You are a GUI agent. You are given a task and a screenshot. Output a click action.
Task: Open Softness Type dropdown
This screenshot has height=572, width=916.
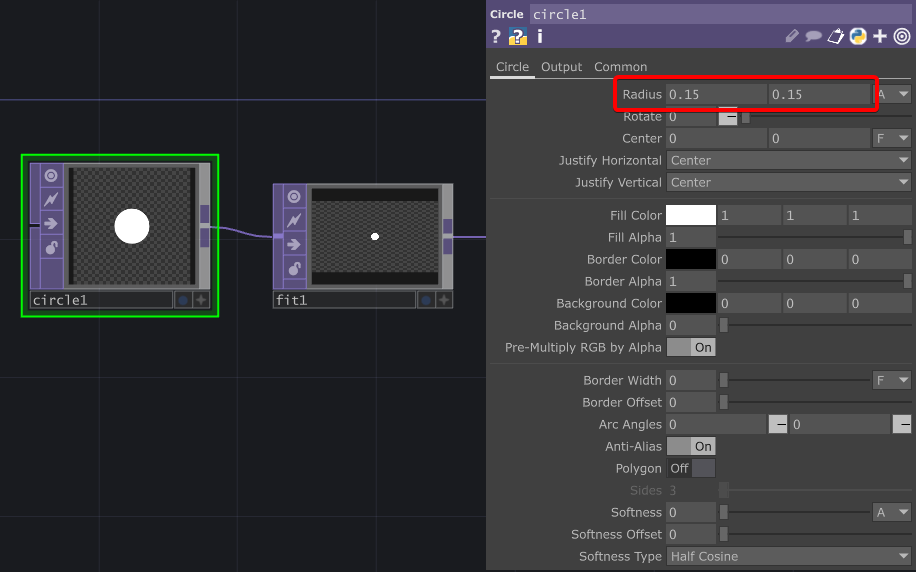coord(789,556)
